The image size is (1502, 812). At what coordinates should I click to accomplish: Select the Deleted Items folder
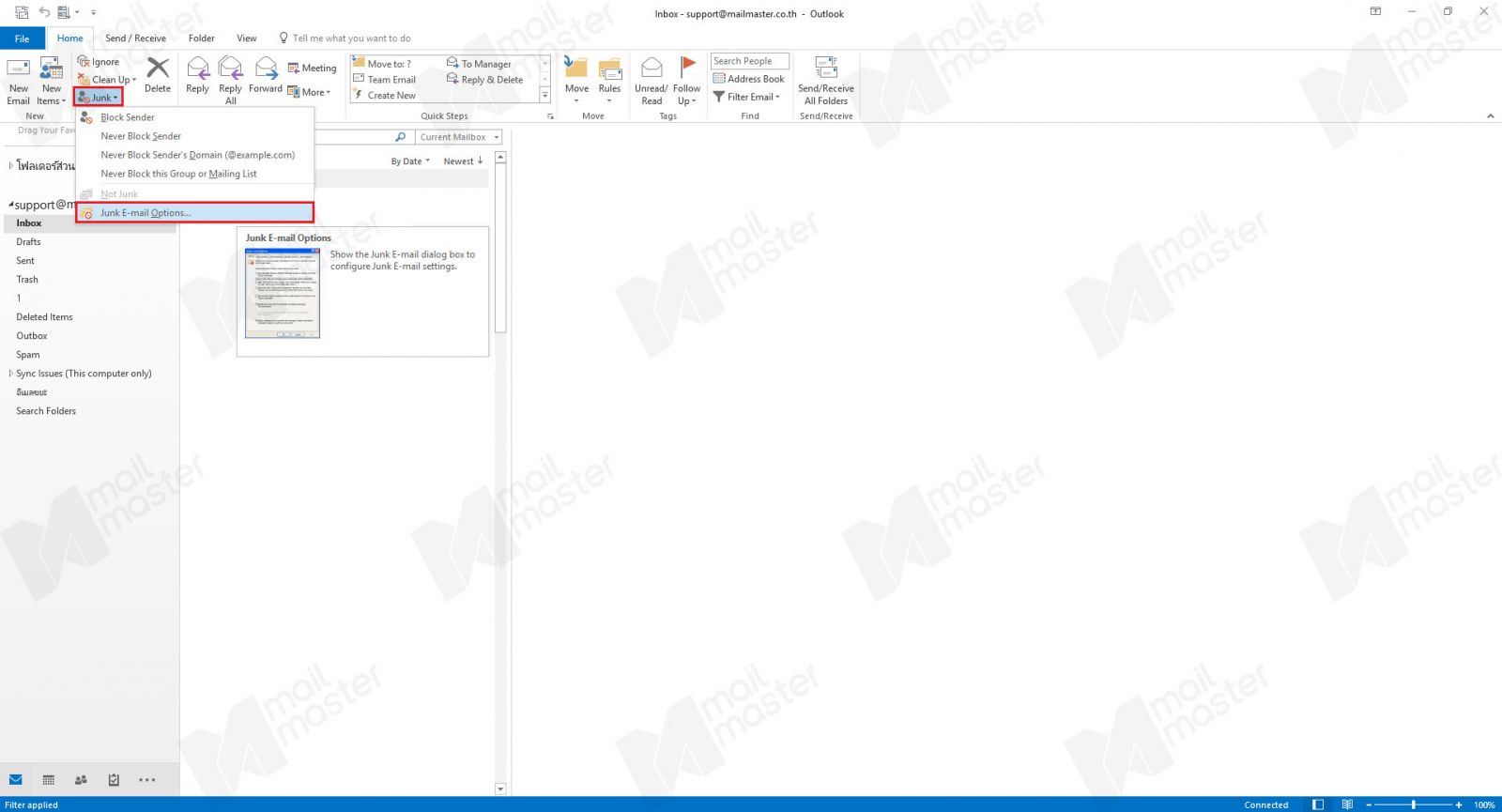[89, 317]
